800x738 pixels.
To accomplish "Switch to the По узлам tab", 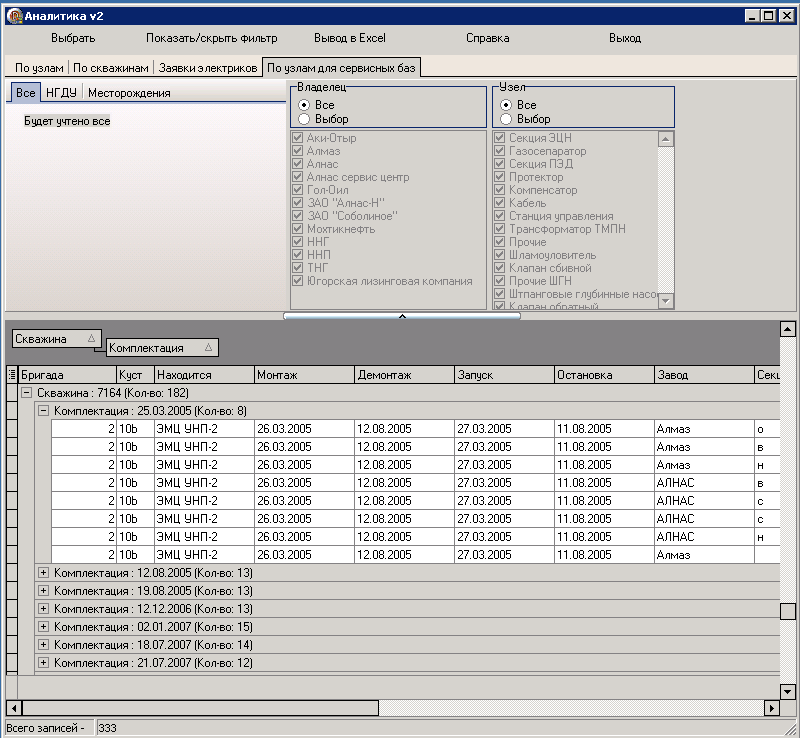I will click(39, 68).
